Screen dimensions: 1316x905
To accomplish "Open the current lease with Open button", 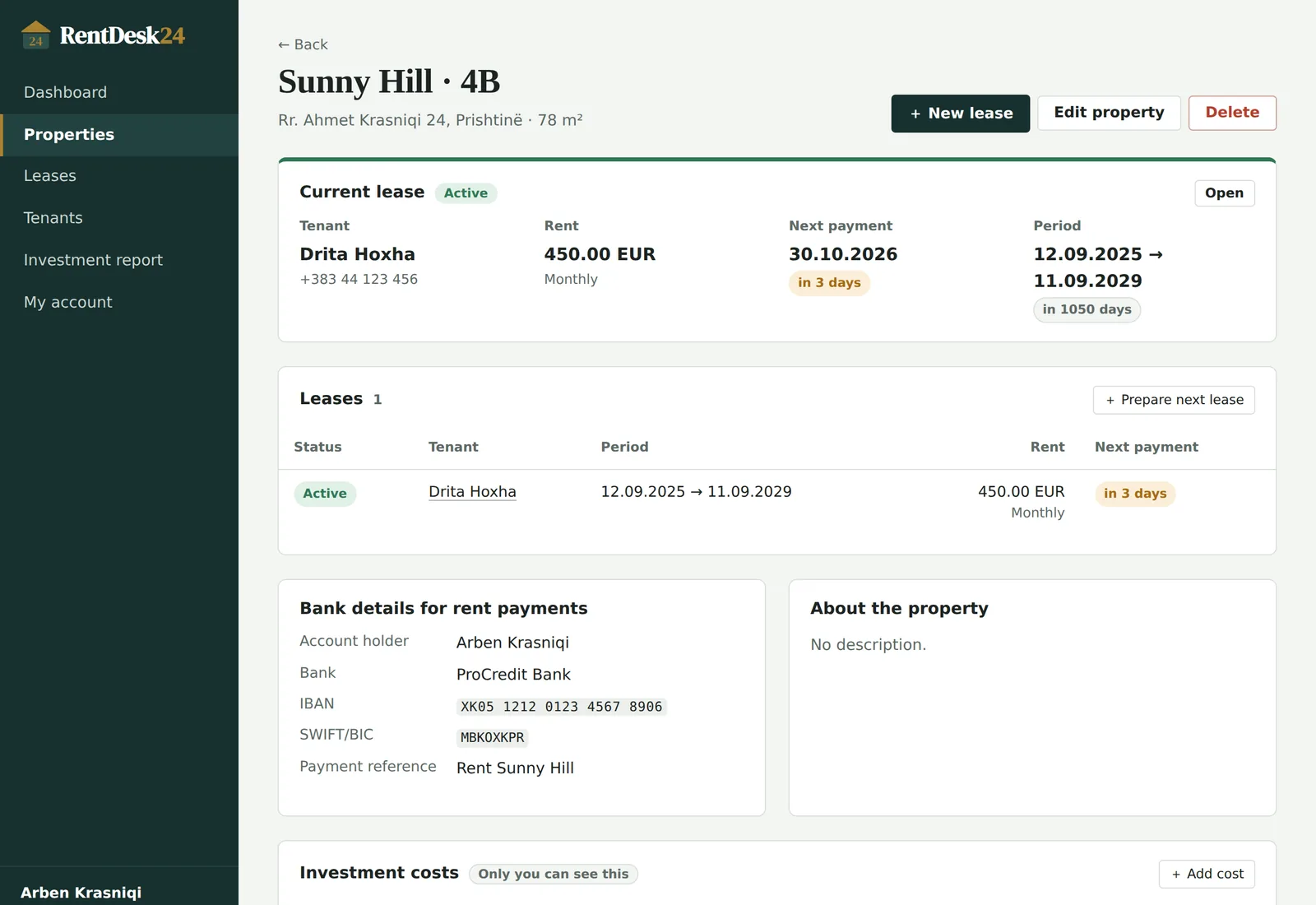I will click(x=1225, y=193).
